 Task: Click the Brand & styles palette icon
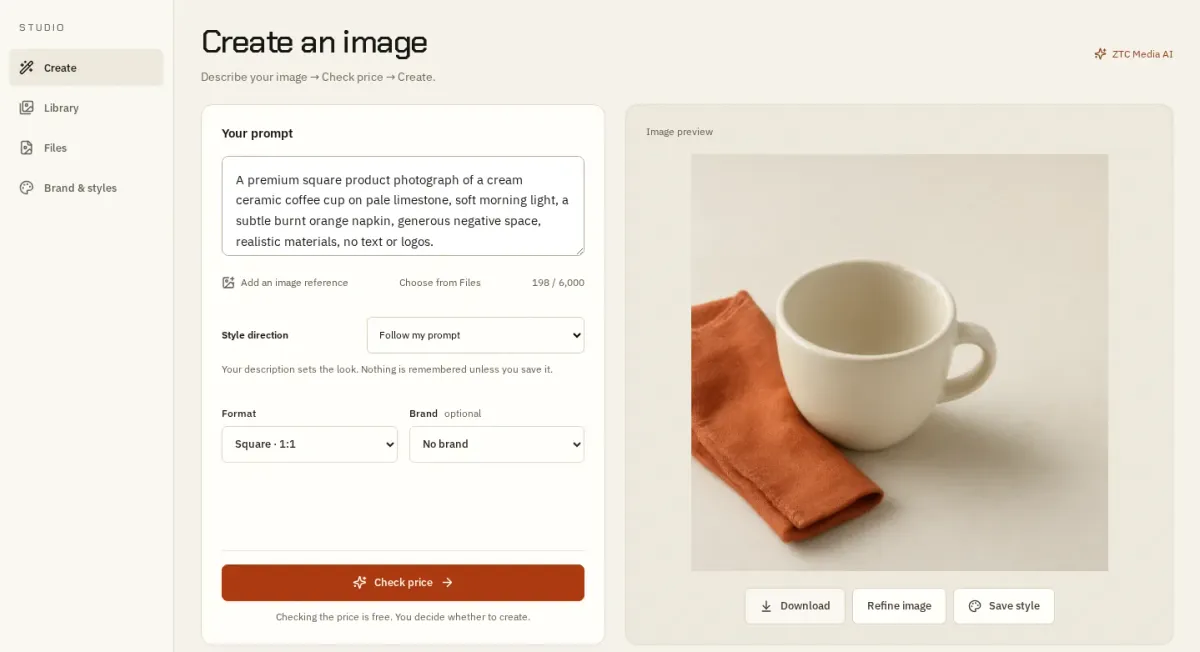pos(27,188)
